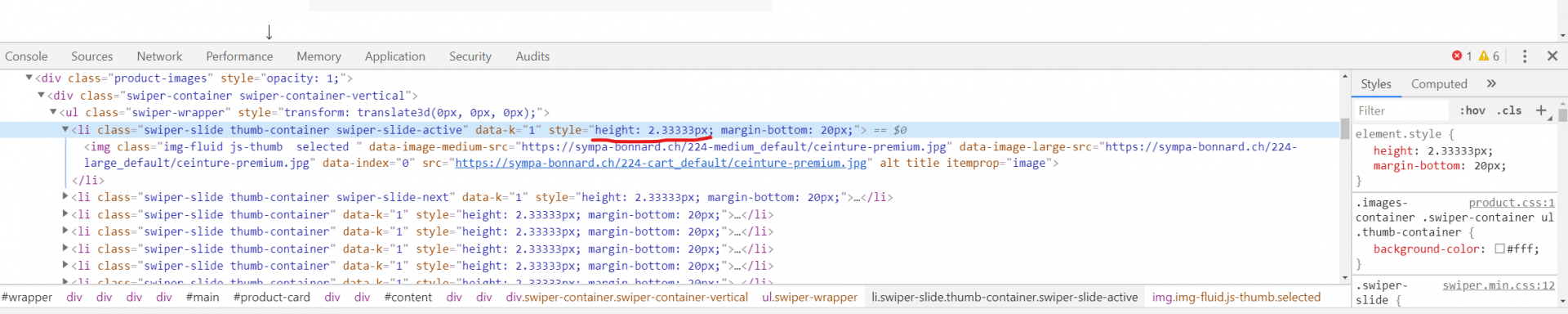
Task: Open the Performance tab
Action: tap(239, 56)
